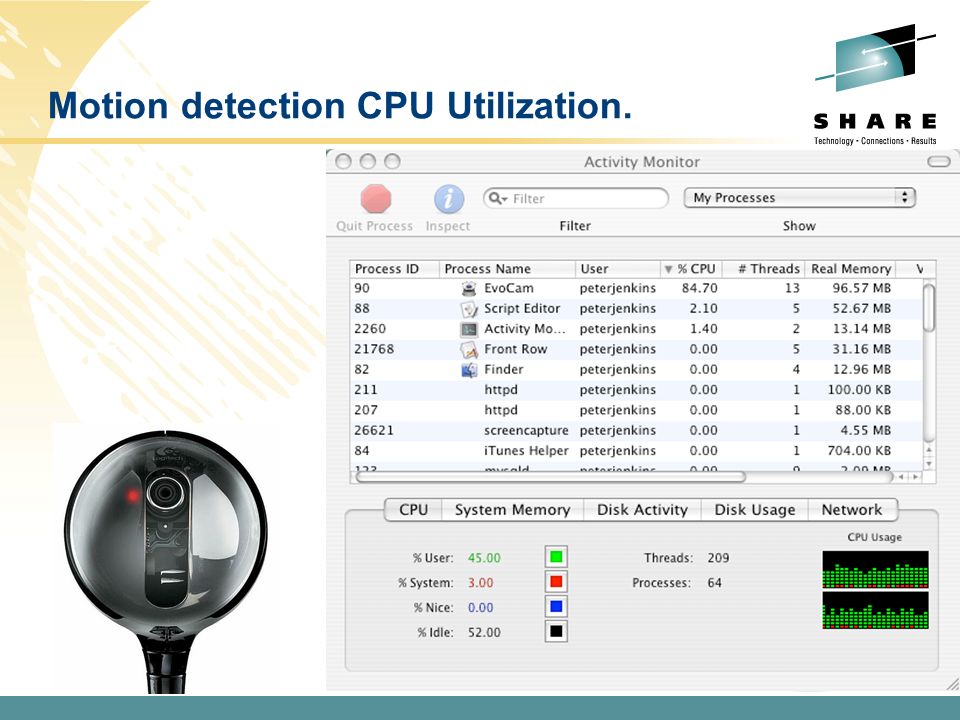This screenshot has height=720, width=960.
Task: Click the 2.10 CPU value of Script Editor
Action: (703, 309)
